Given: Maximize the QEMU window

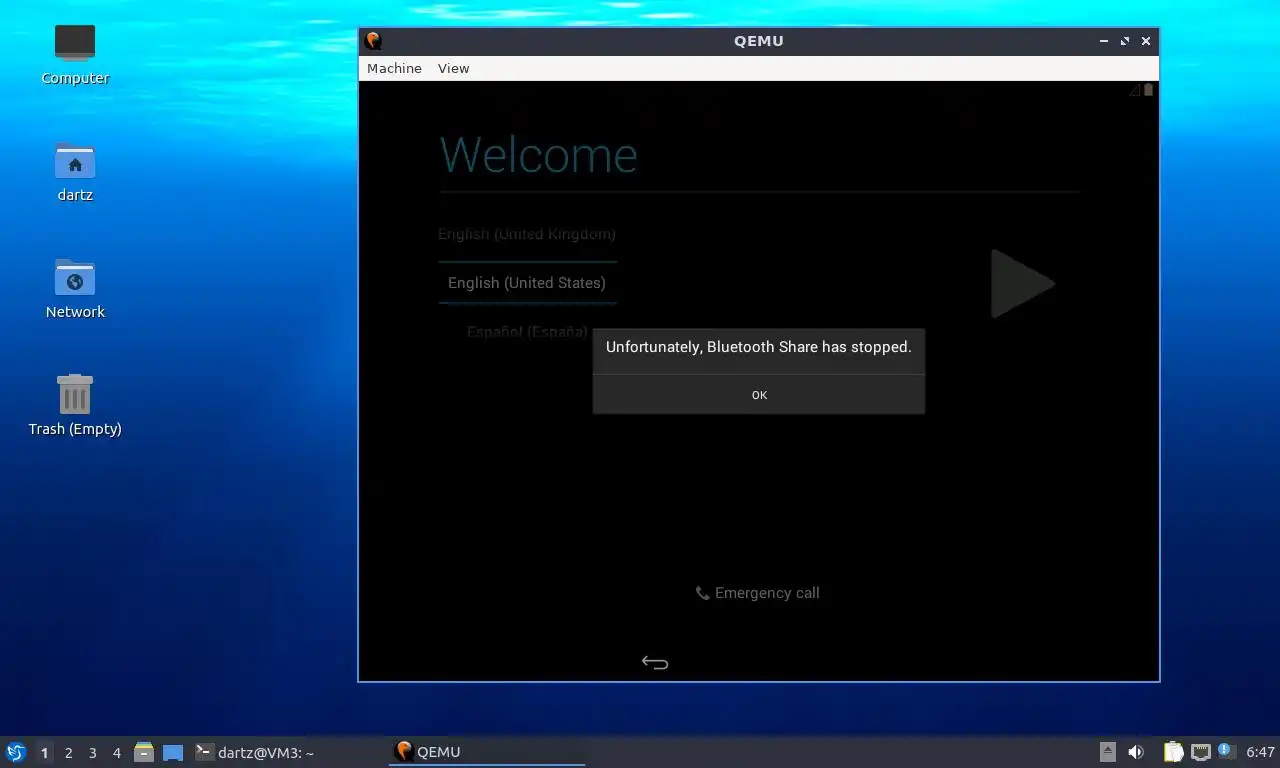Looking at the screenshot, I should (x=1125, y=41).
